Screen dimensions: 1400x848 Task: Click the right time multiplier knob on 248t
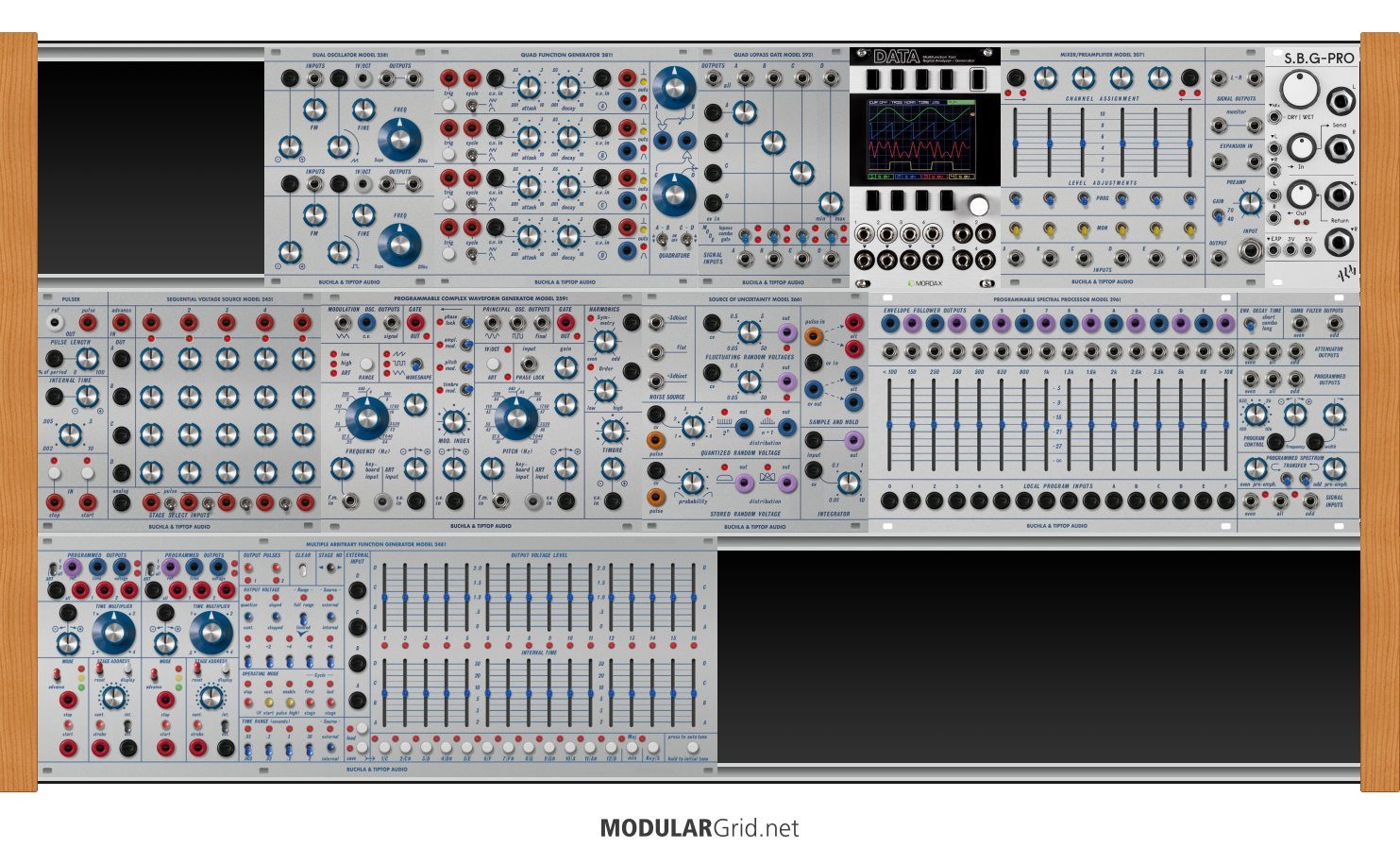pyautogui.click(x=211, y=634)
